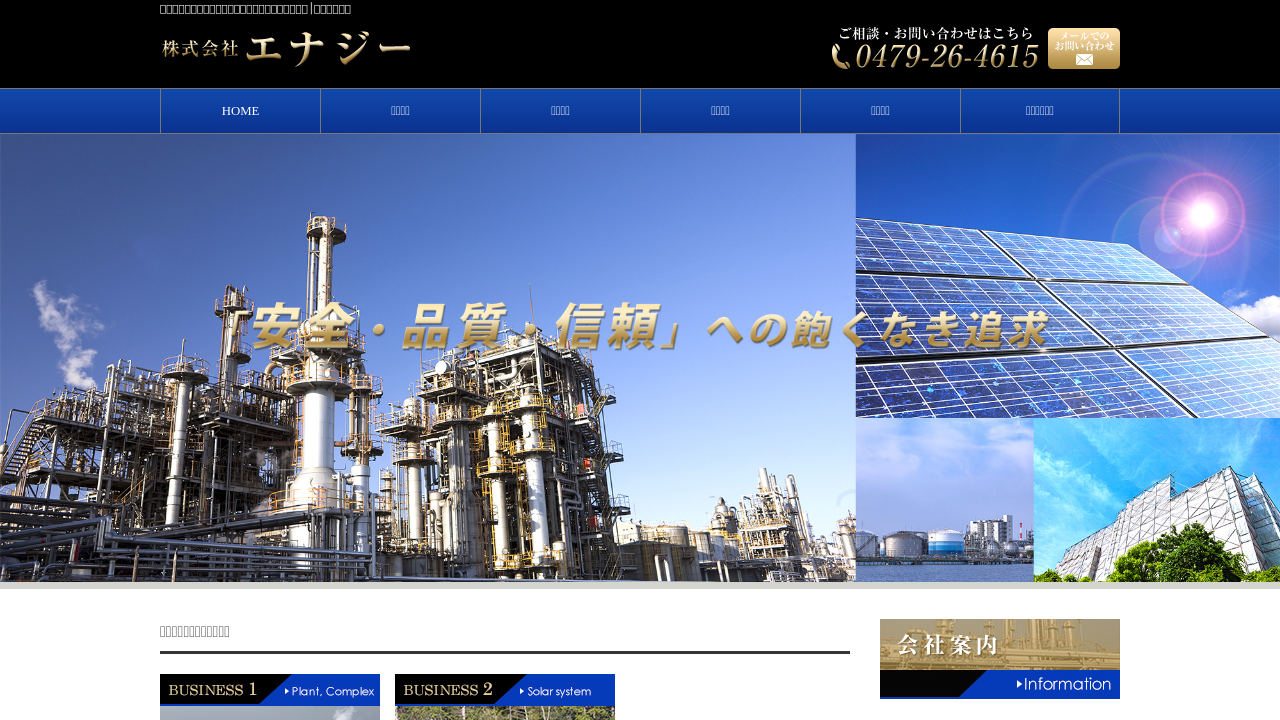Open the HOME navigation item
Image resolution: width=1280 pixels, height=720 pixels.
[x=240, y=111]
